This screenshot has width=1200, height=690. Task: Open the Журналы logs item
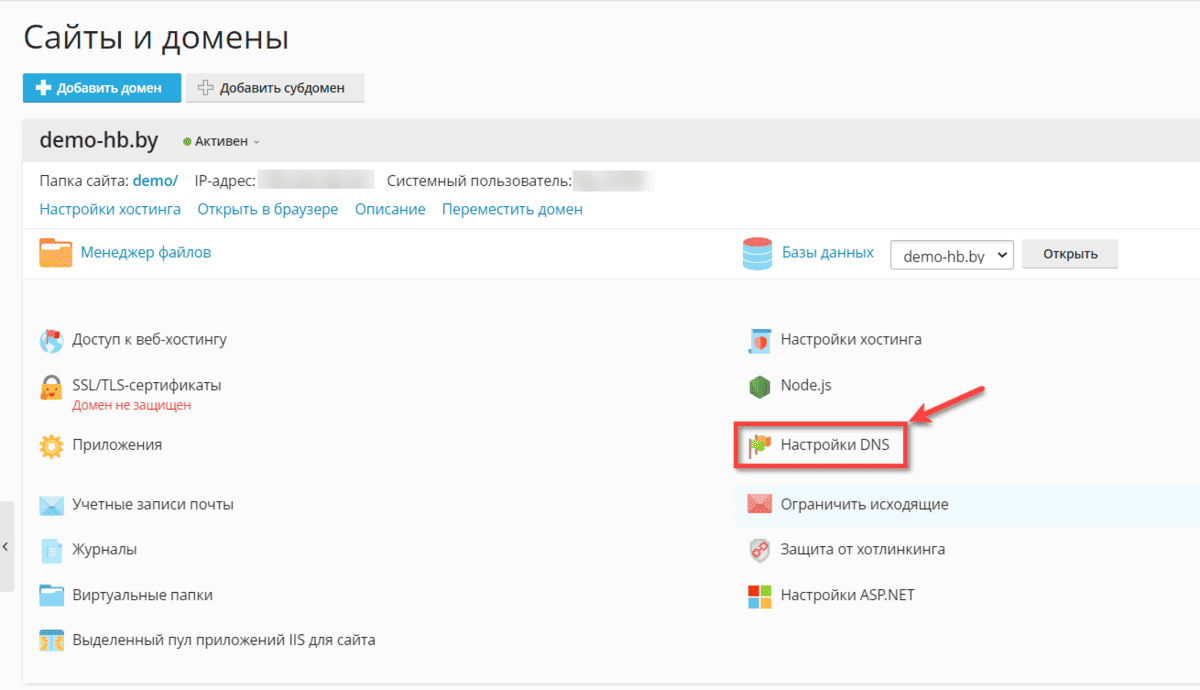104,549
